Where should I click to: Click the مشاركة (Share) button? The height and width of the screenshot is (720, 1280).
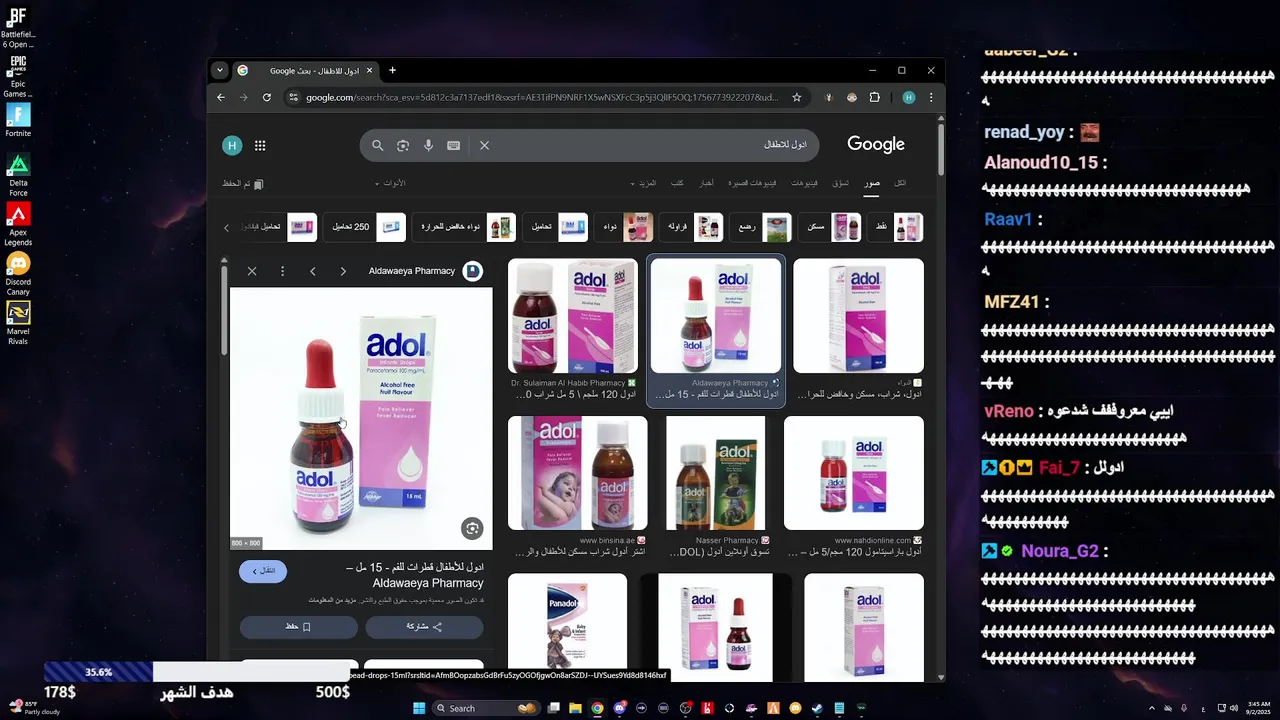(x=424, y=627)
